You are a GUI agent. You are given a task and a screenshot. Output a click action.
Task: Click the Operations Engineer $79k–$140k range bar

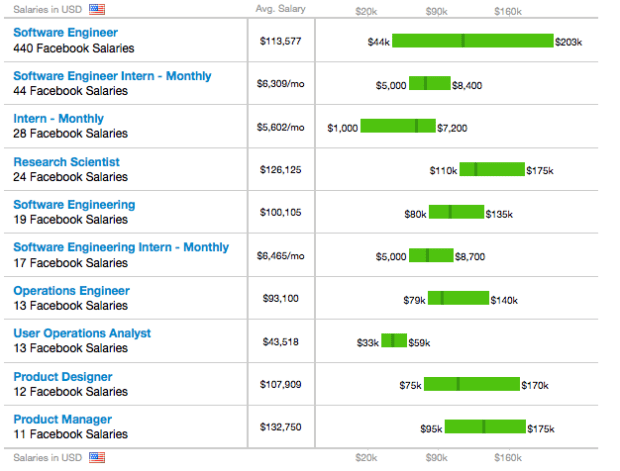coord(458,298)
